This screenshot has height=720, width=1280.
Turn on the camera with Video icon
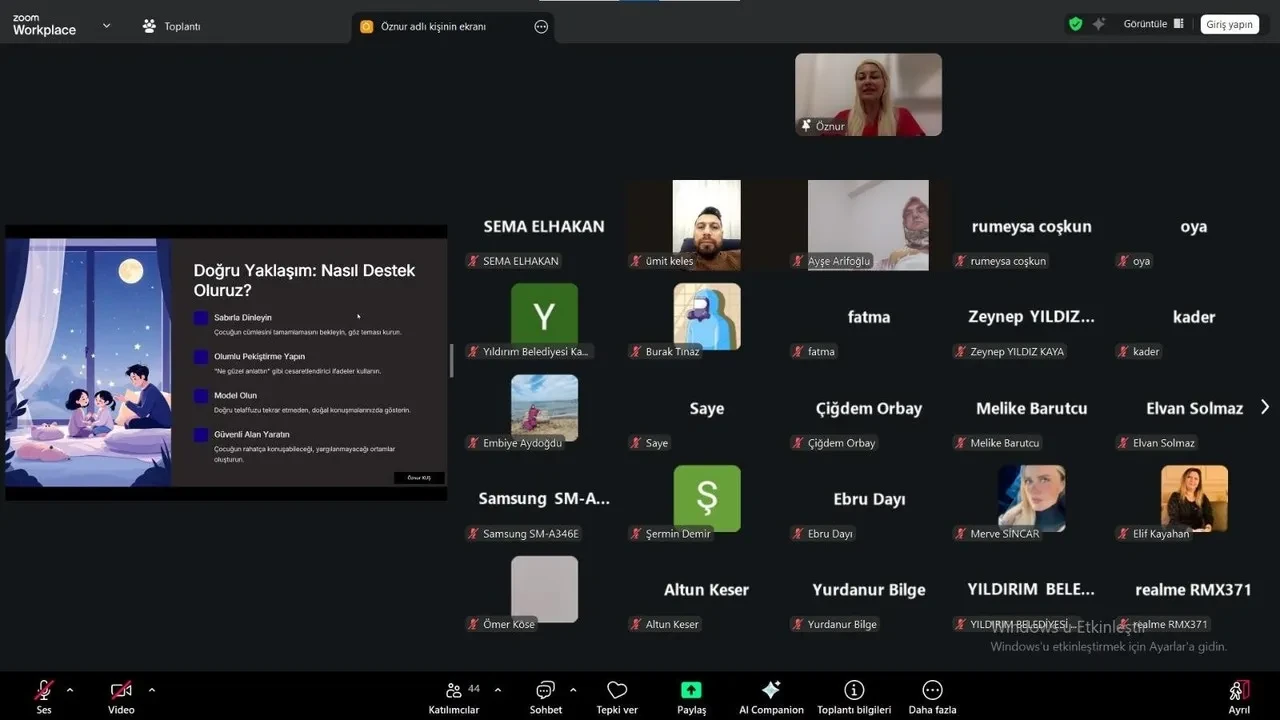tap(121, 690)
